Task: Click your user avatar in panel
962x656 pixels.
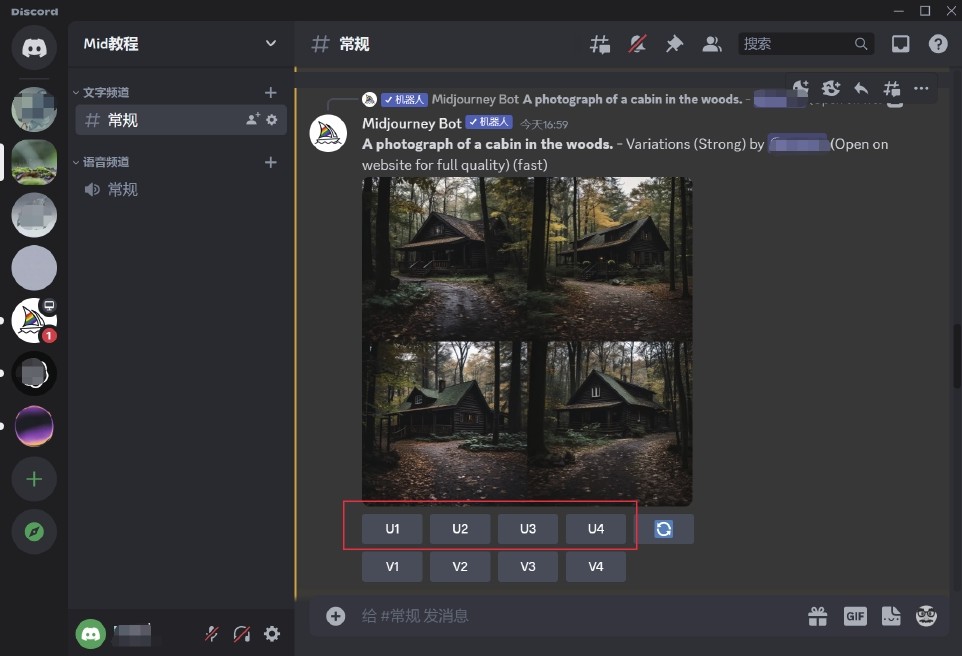Action: [x=91, y=633]
